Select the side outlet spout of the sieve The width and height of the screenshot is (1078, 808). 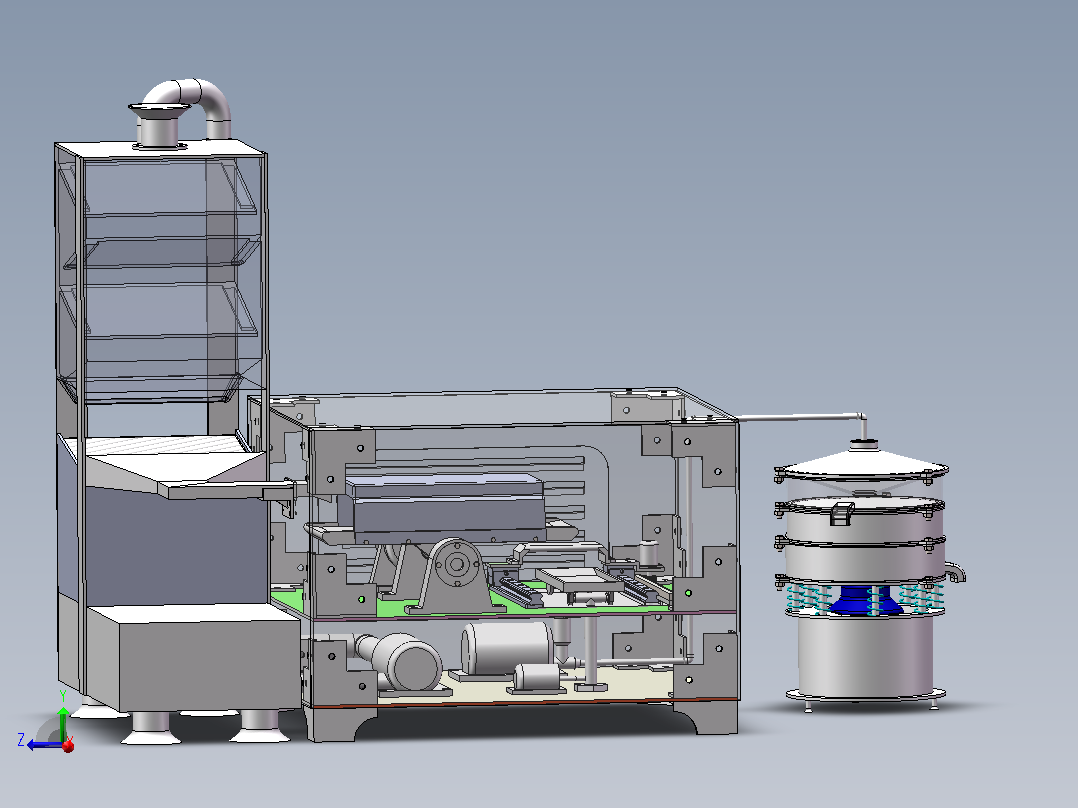[956, 571]
